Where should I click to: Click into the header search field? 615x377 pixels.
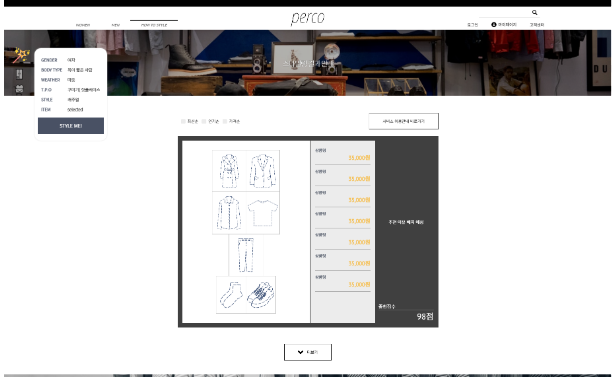coord(504,13)
